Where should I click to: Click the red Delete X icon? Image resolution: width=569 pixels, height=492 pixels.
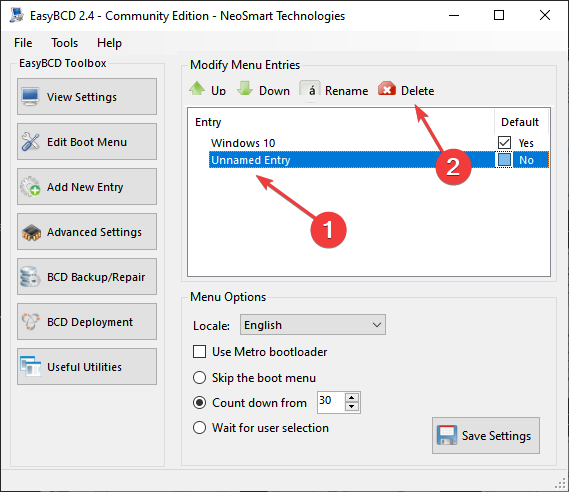387,89
